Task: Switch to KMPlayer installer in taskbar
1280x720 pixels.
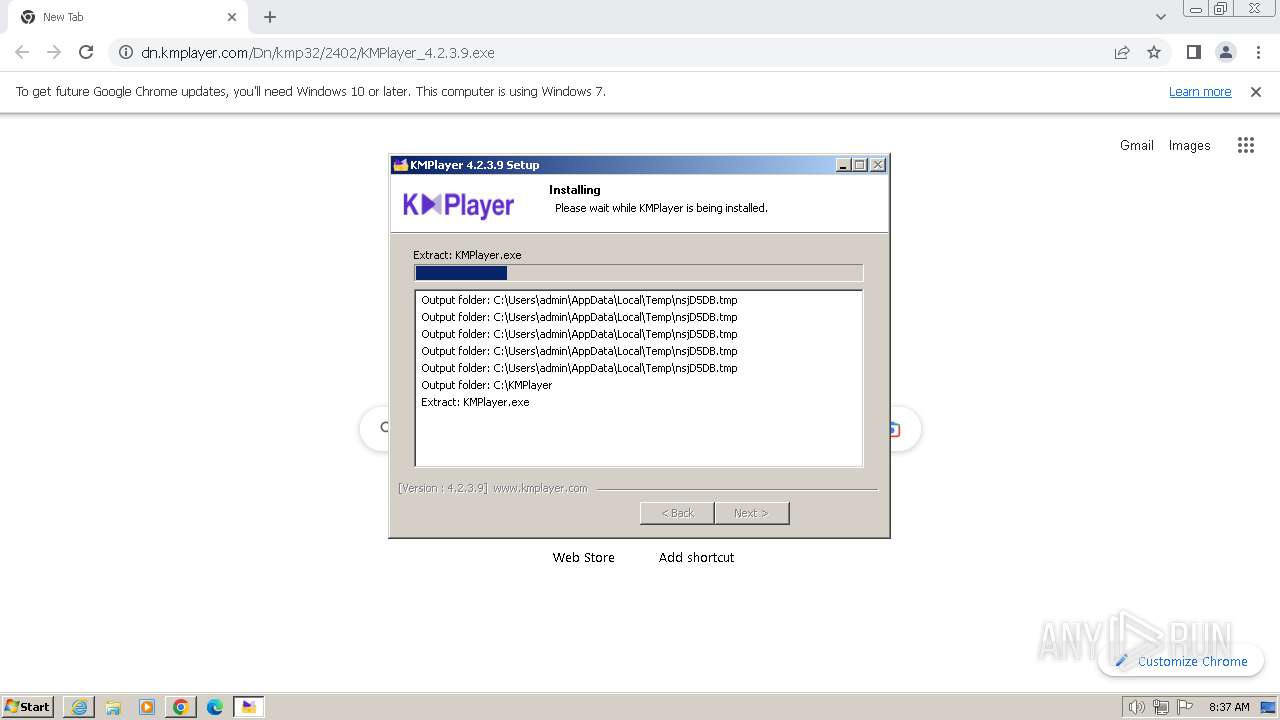Action: pos(249,707)
